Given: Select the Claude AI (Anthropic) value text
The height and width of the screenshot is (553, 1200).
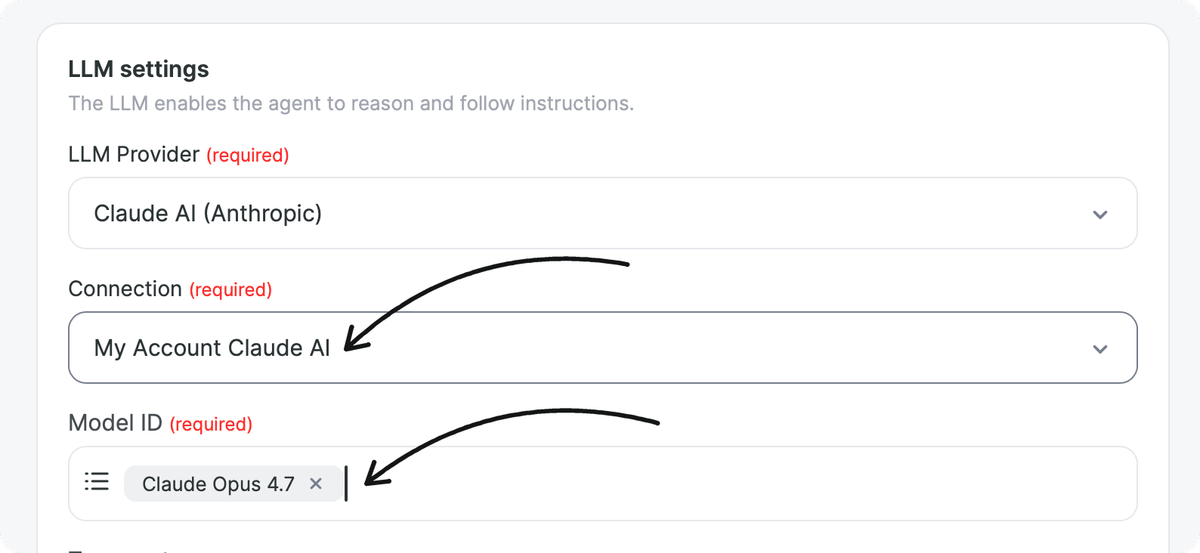Looking at the screenshot, I should (208, 214).
